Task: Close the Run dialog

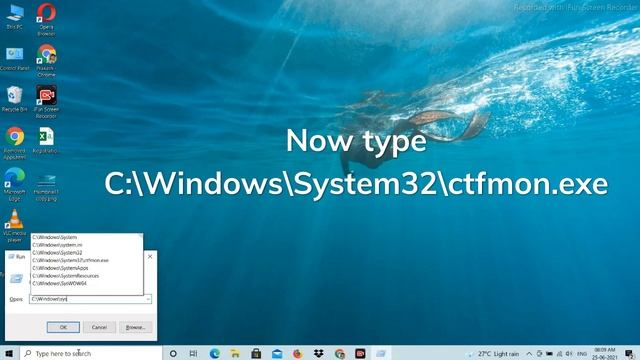Action: [x=150, y=257]
